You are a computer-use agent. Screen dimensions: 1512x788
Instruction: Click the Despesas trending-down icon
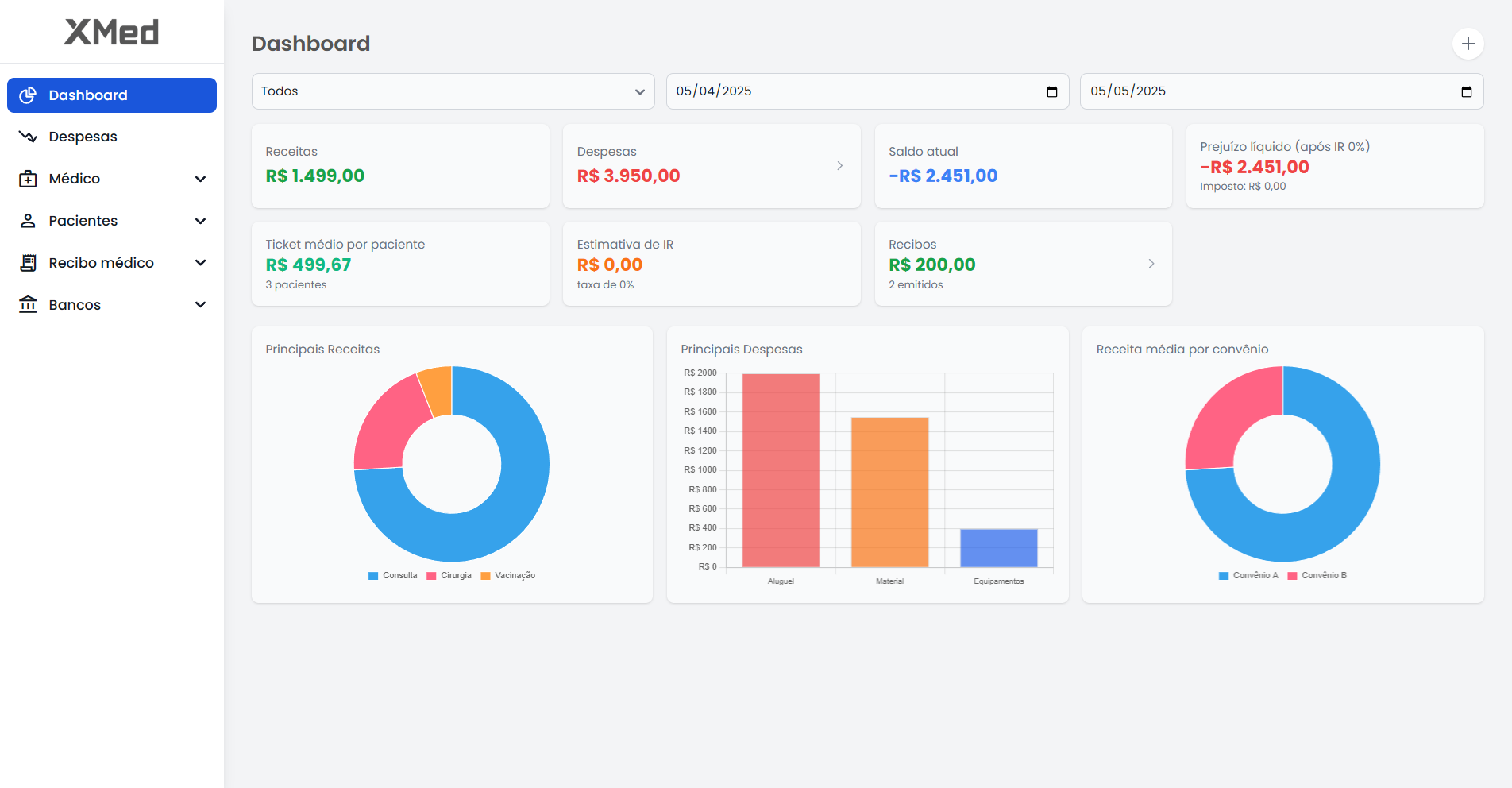28,137
